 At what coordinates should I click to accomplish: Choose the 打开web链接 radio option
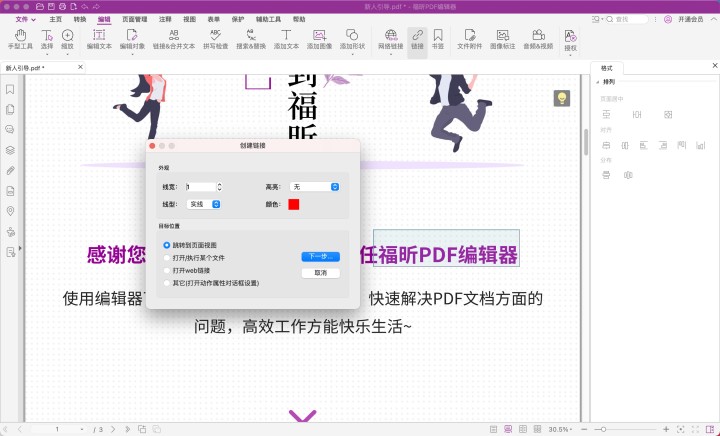167,270
